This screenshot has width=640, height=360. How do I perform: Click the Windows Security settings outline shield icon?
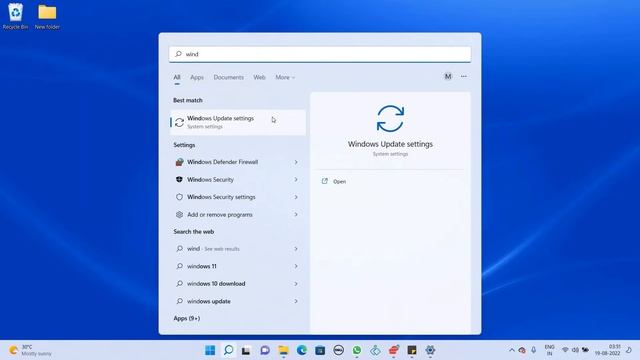179,197
